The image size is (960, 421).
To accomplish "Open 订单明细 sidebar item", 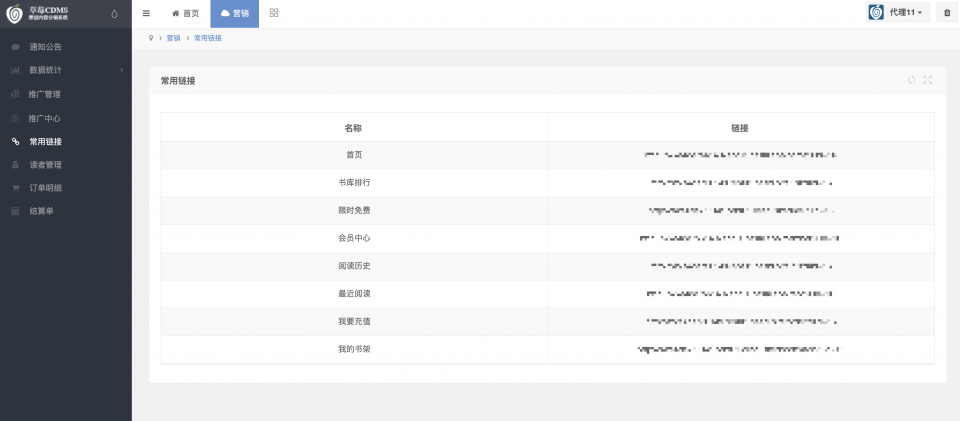I will 66,188.
